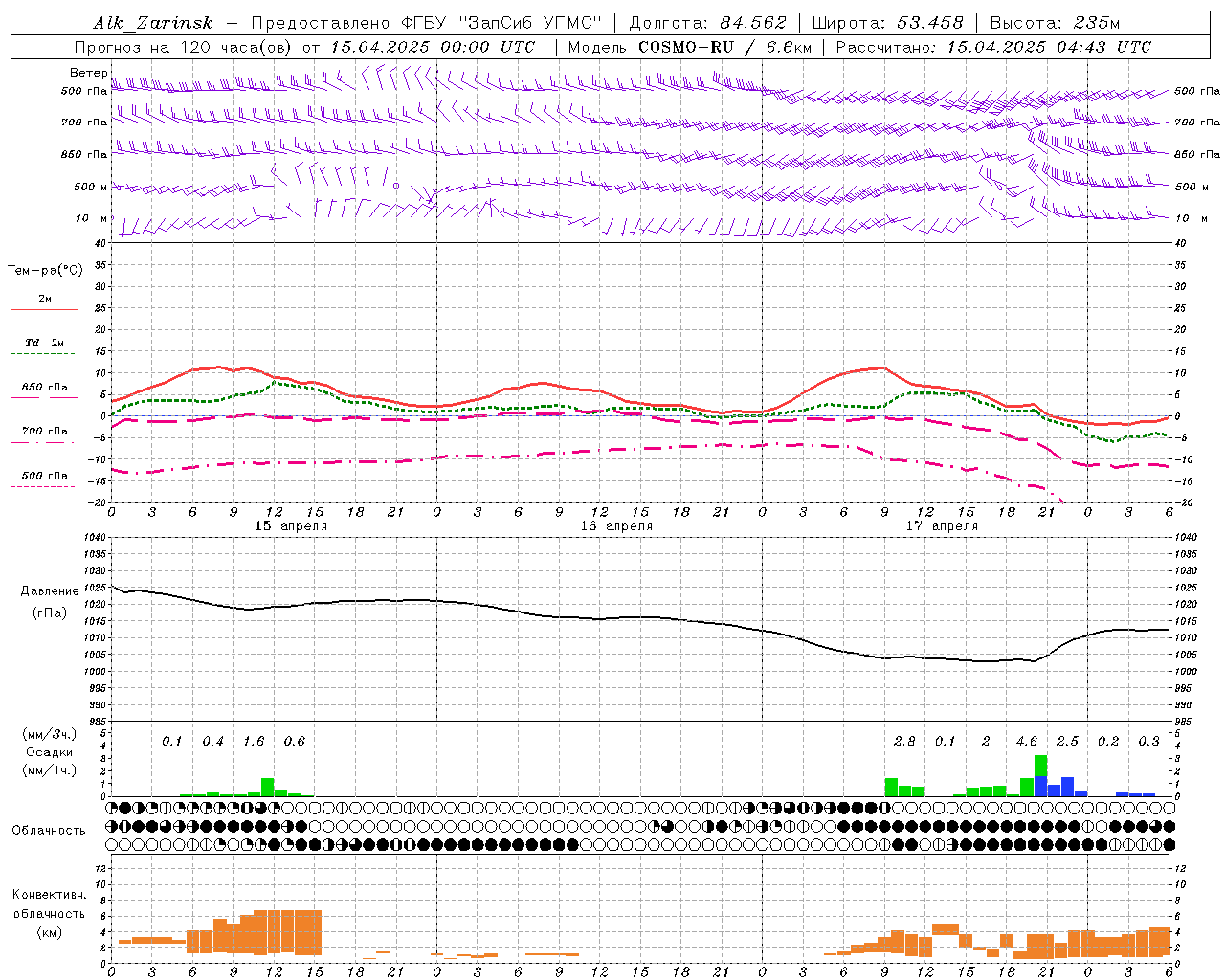This screenshot has height=980, width=1225.
Task: Select the elevation text Высота: 235м
Action: click(1055, 23)
